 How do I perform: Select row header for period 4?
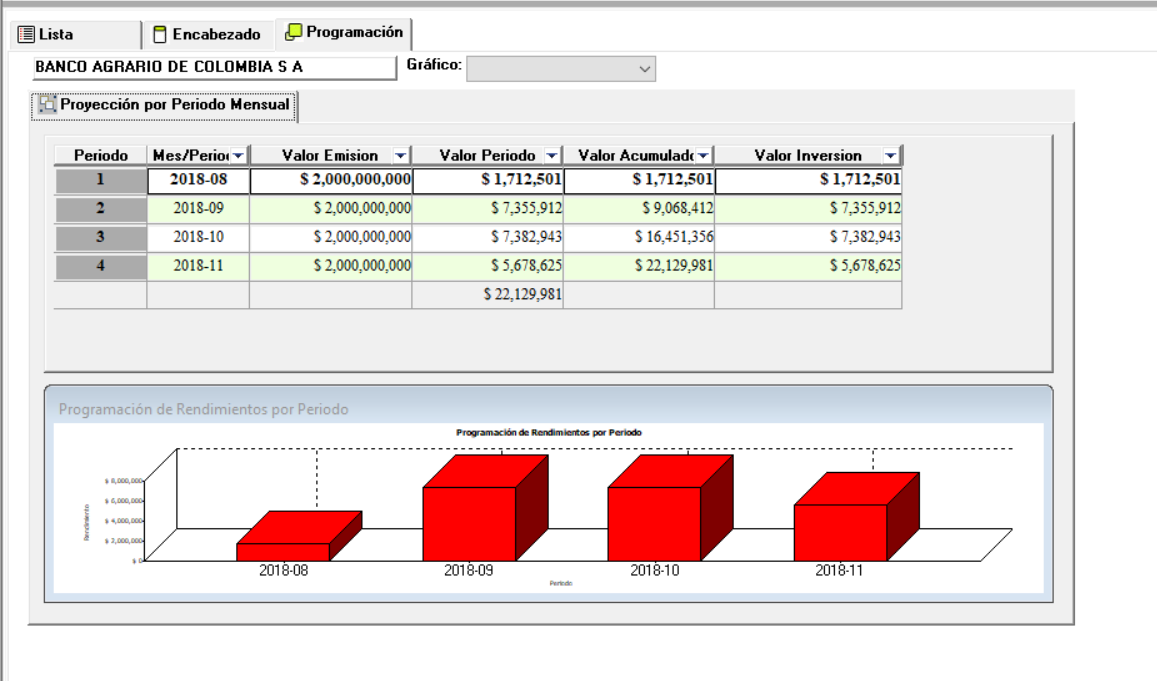pyautogui.click(x=100, y=267)
